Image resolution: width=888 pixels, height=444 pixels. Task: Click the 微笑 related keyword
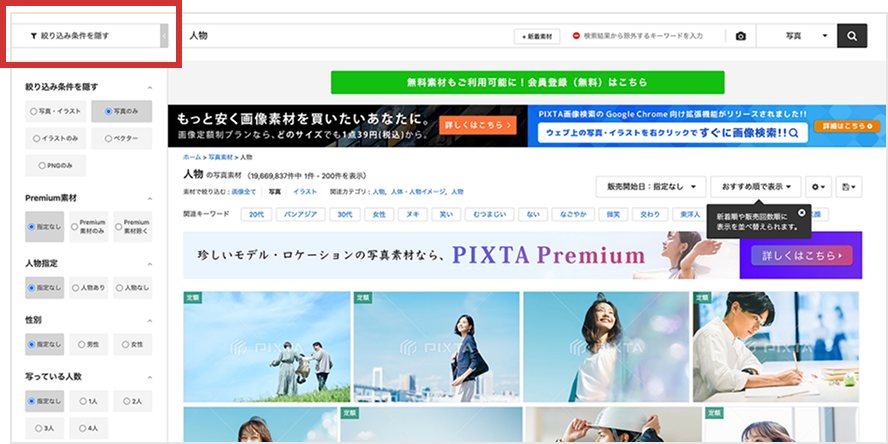point(613,215)
